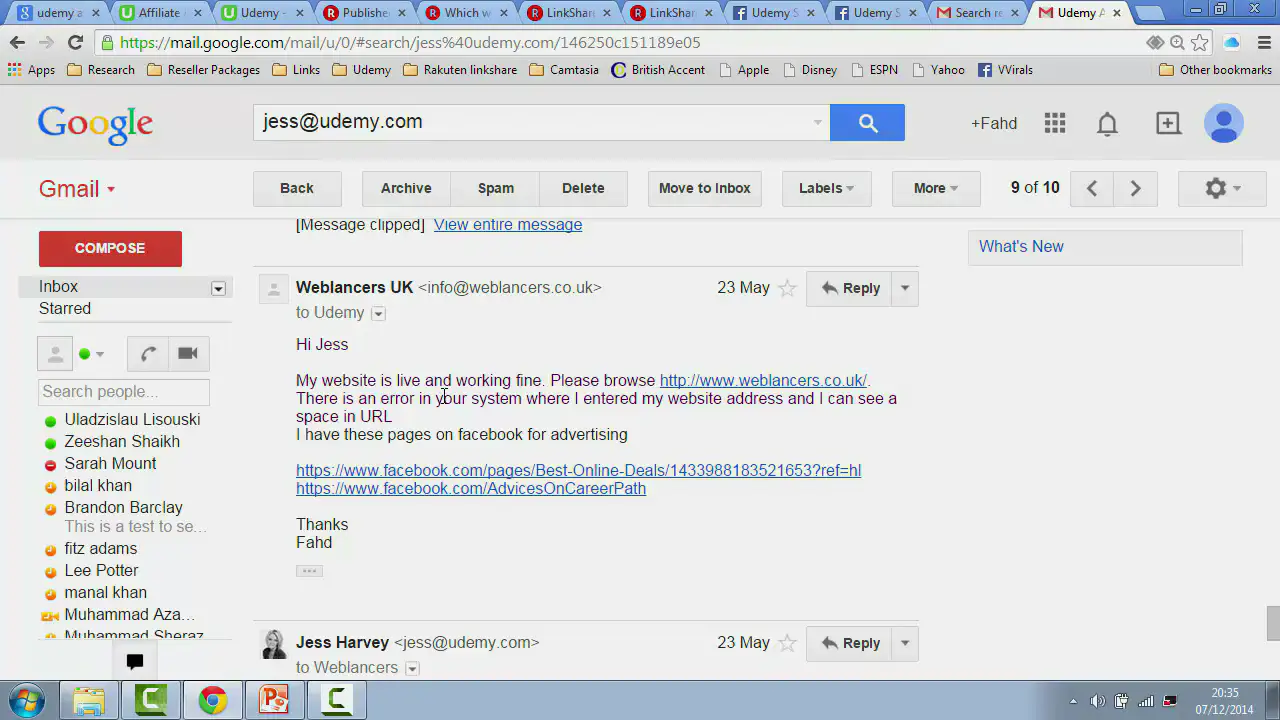Start a video call camera icon
Screen dimensions: 1280x720
(187, 353)
